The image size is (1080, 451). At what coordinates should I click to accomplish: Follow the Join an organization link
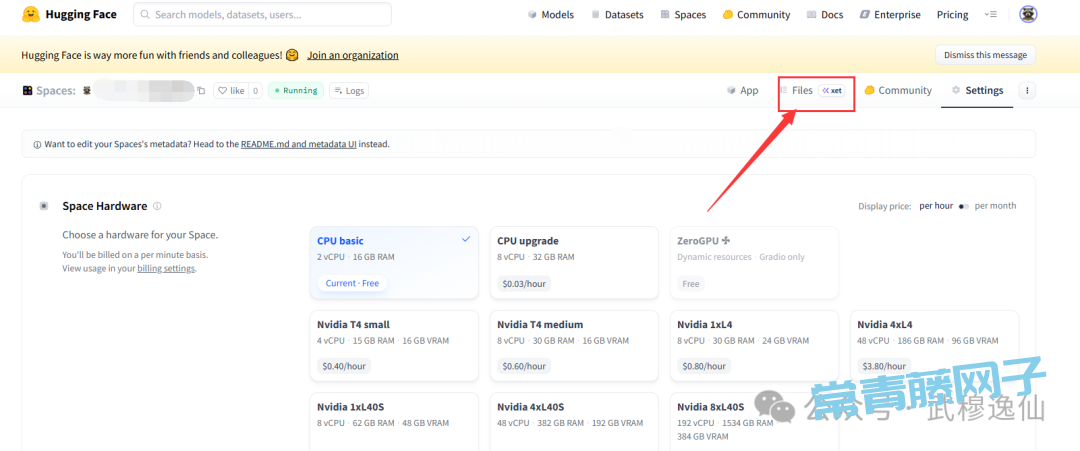pos(352,55)
